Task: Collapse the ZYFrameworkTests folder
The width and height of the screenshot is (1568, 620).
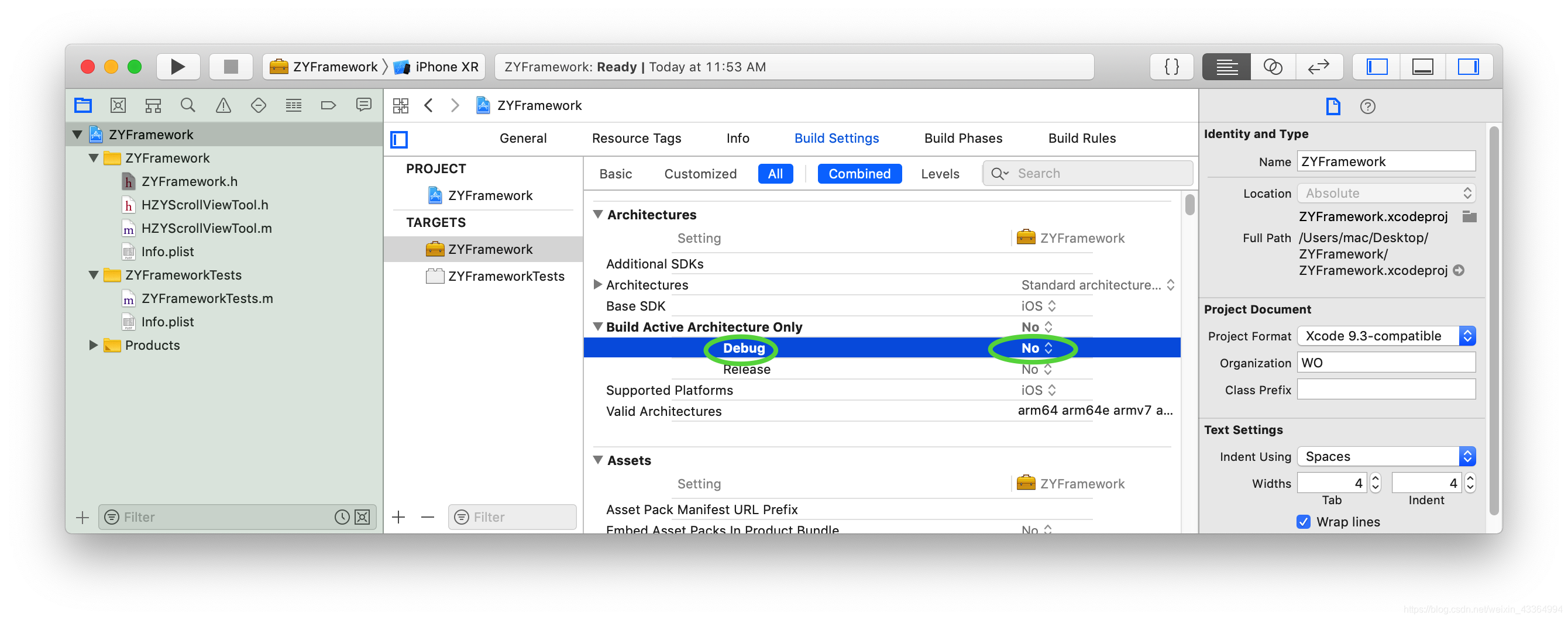Action: (x=94, y=275)
